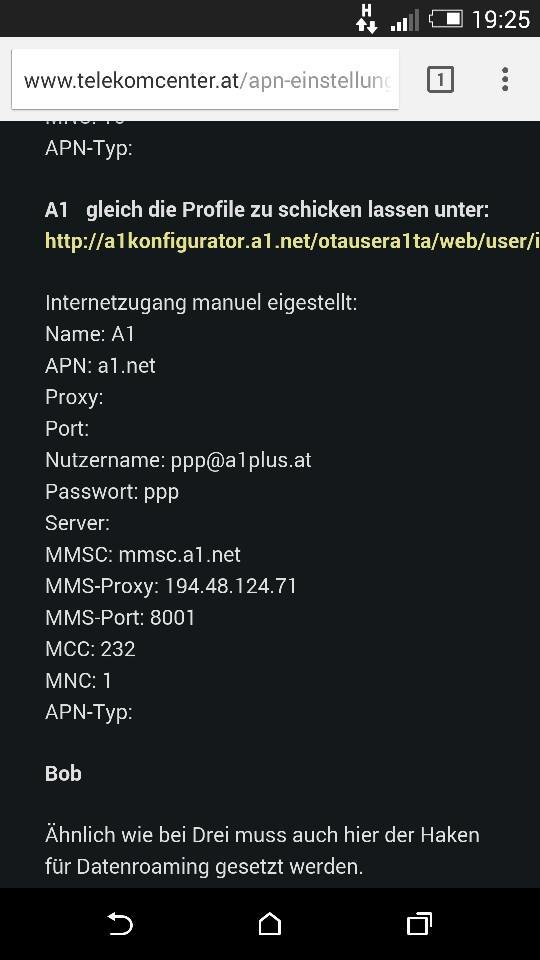Viewport: 540px width, 960px height.
Task: Tap the MMS-Port: 8001 line
Action: coord(120,617)
